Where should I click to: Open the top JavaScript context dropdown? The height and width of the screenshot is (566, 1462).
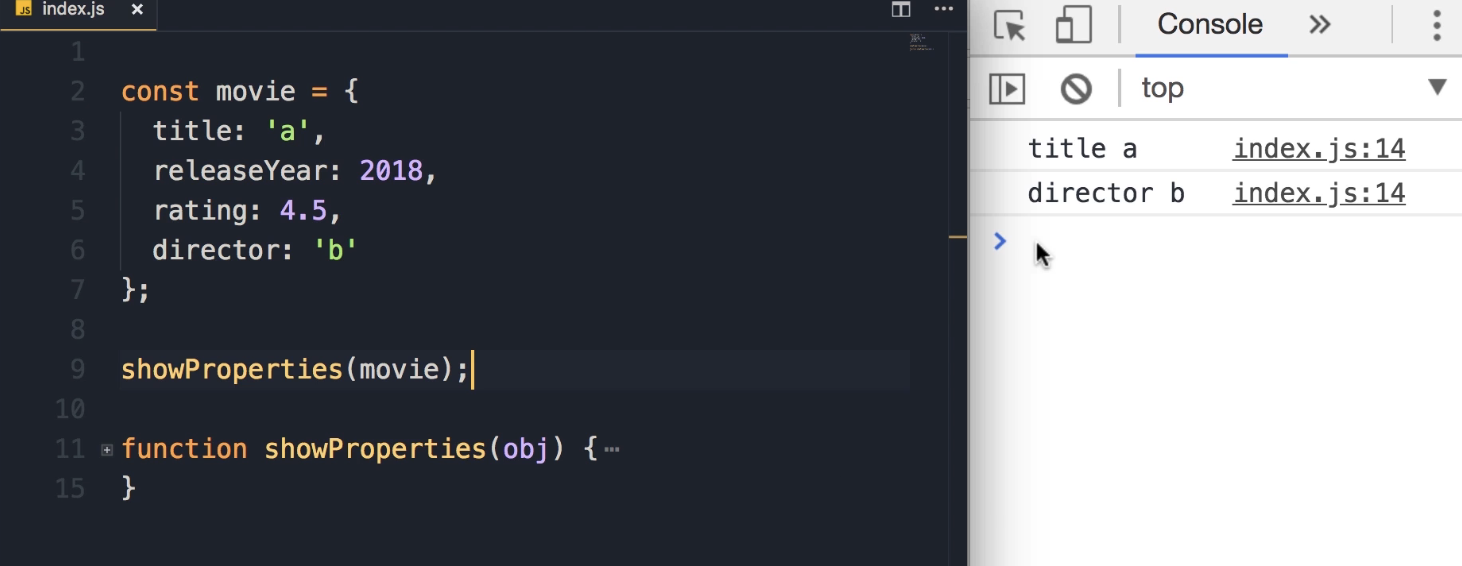[x=1436, y=88]
